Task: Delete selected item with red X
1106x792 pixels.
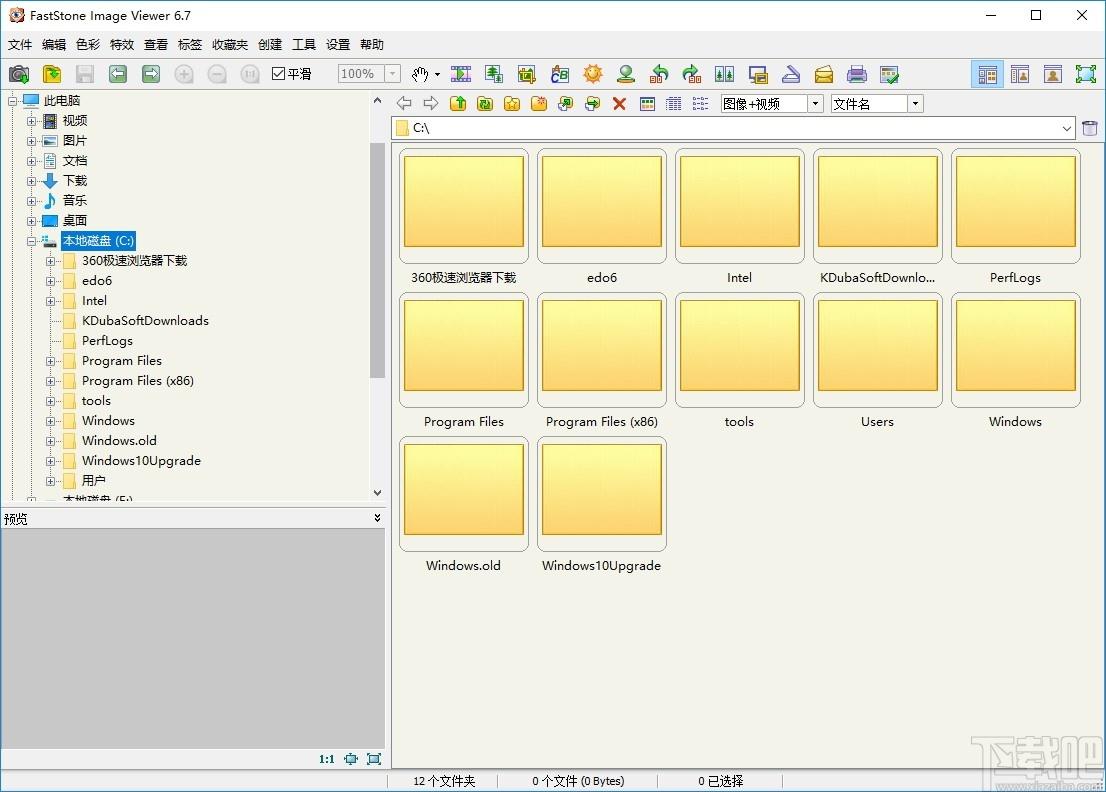Action: (619, 104)
